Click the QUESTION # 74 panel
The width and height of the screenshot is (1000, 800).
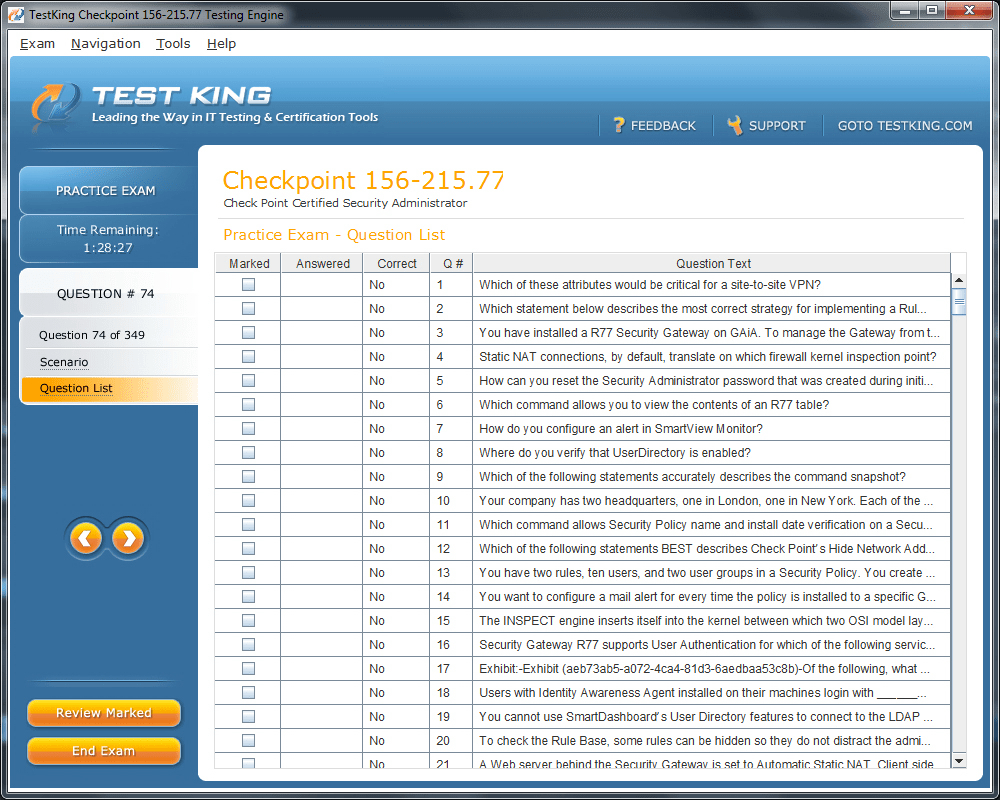point(106,293)
